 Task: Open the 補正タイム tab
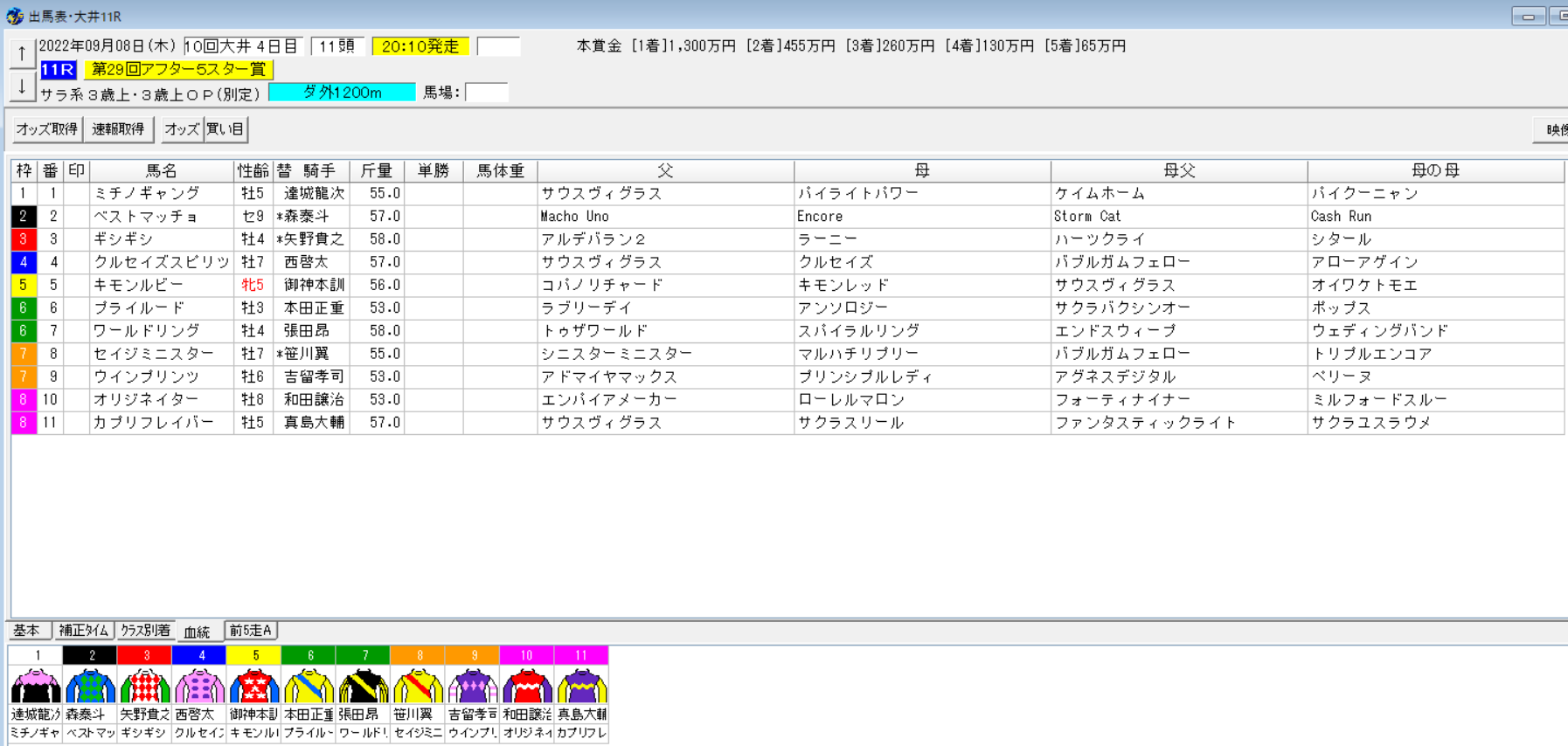click(x=84, y=631)
